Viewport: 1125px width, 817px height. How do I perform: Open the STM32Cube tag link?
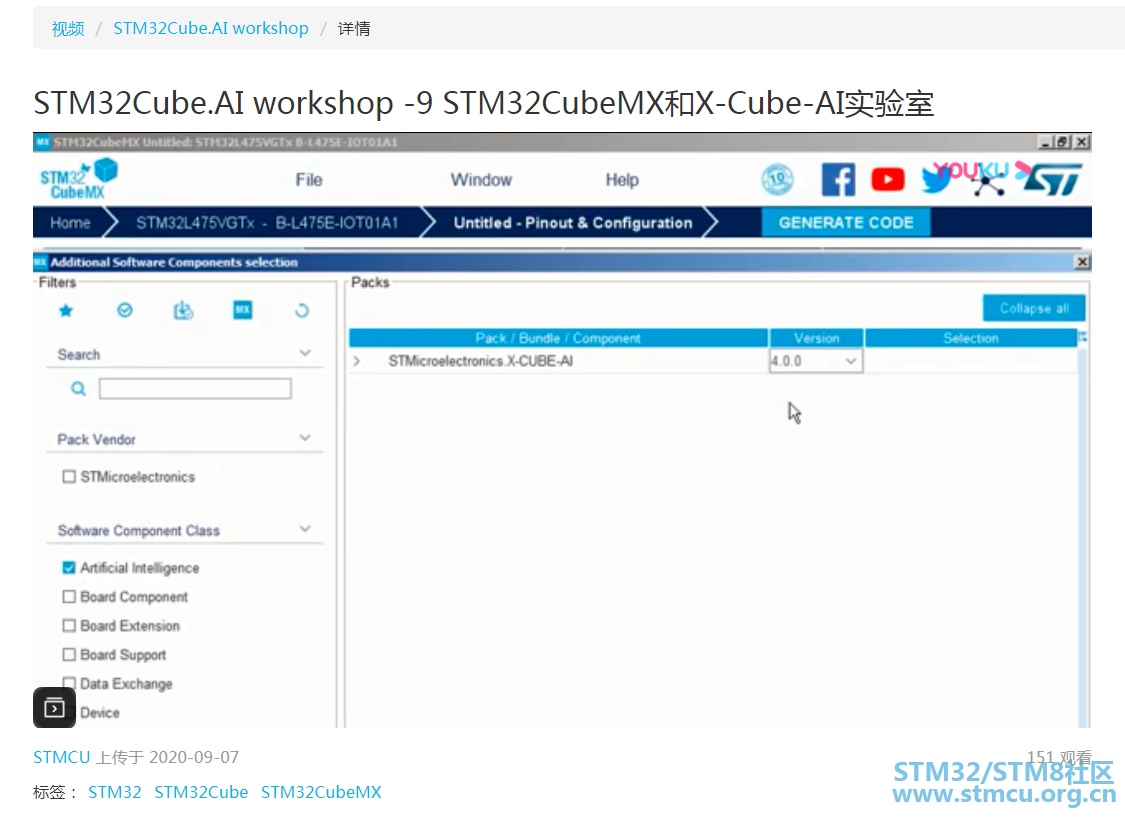(201, 793)
